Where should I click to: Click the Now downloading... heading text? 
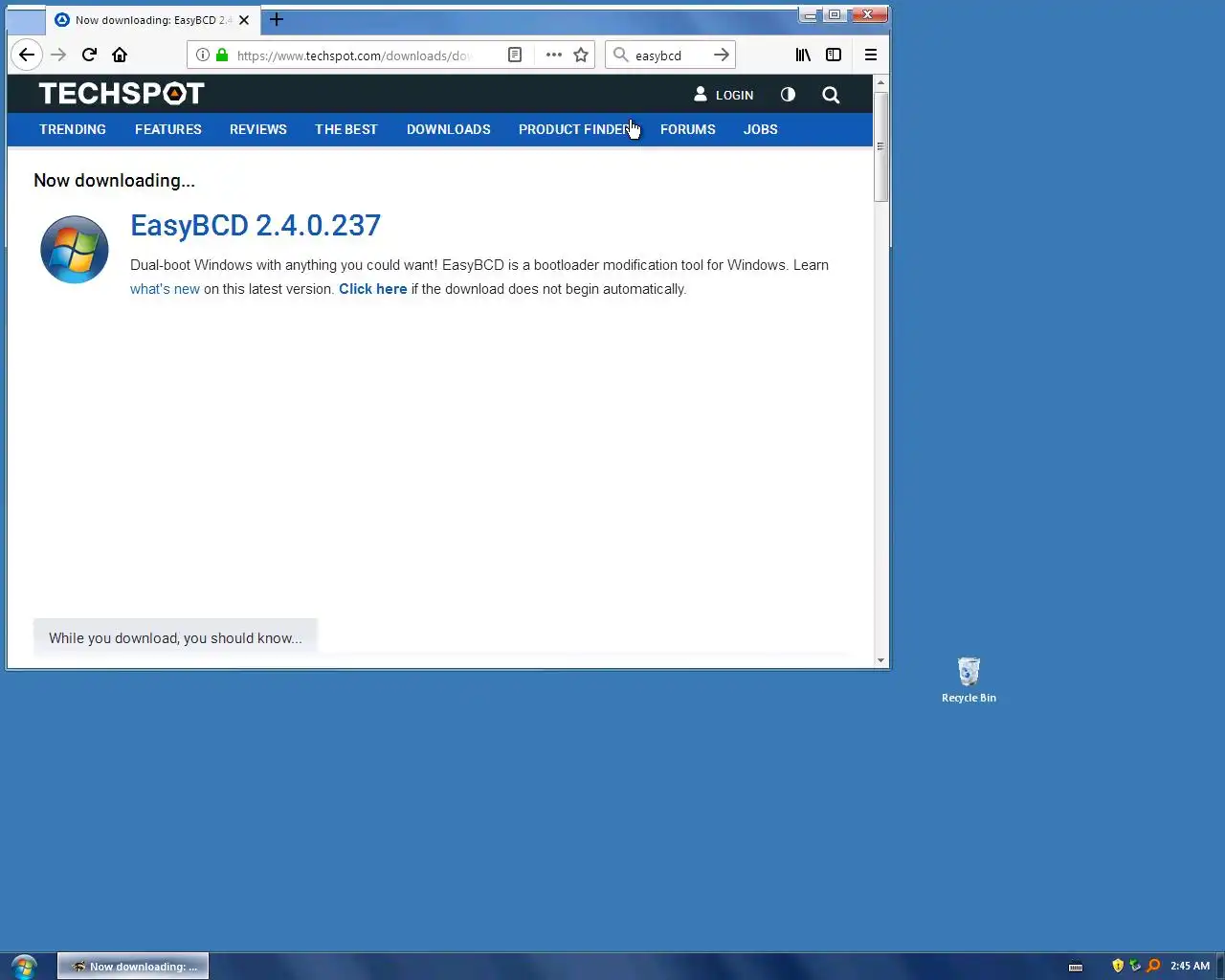tap(114, 180)
